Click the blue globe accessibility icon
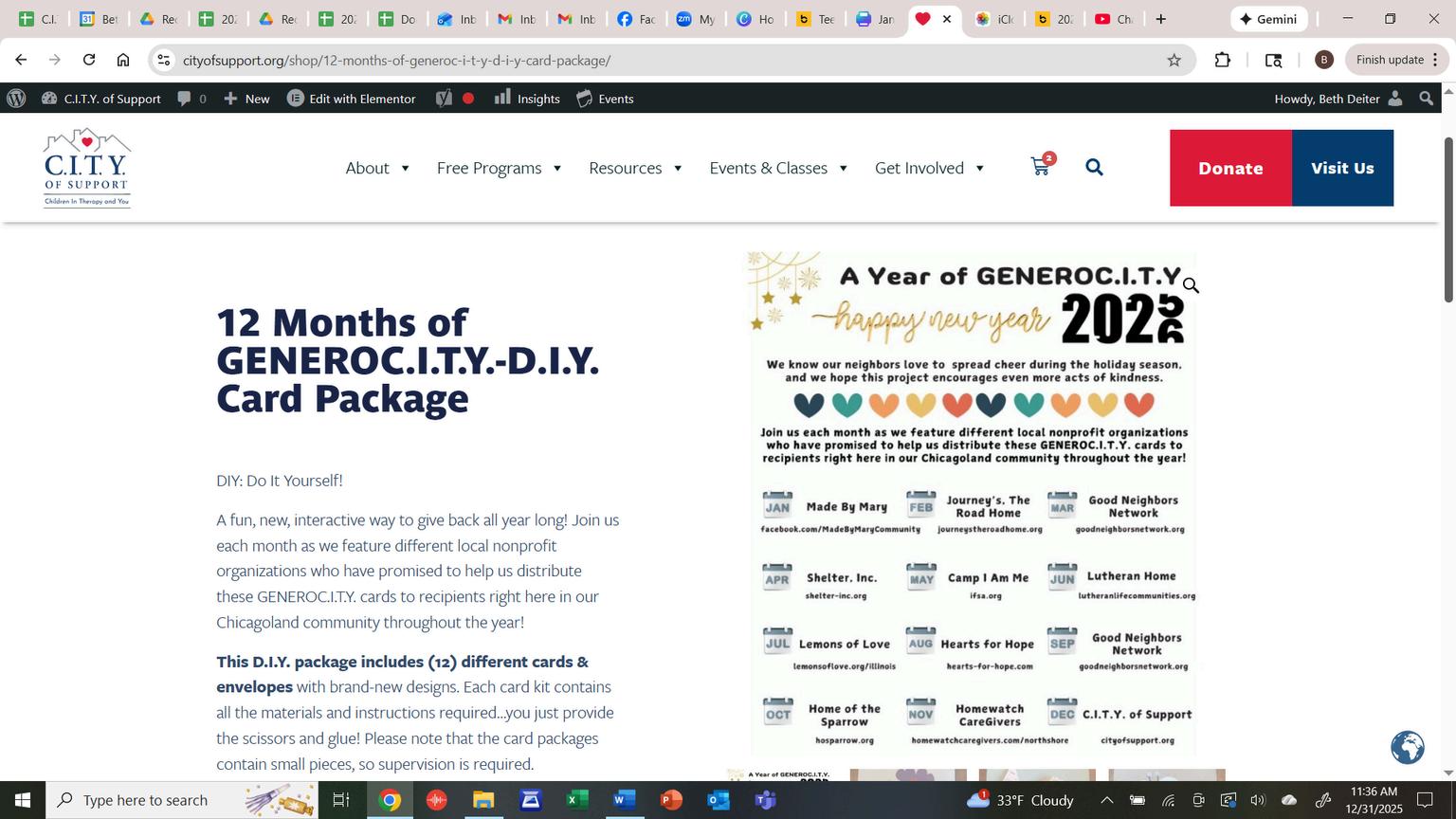 click(1408, 747)
